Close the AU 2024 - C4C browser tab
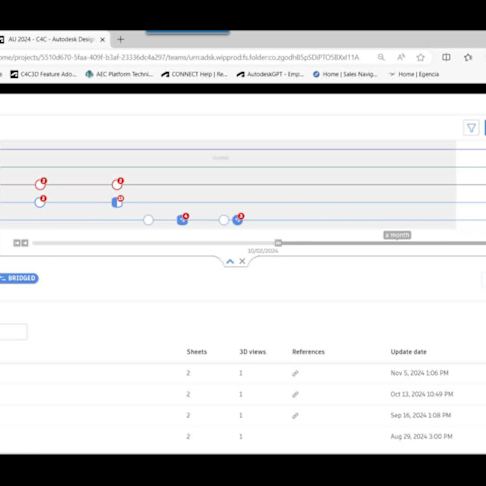 coord(103,40)
